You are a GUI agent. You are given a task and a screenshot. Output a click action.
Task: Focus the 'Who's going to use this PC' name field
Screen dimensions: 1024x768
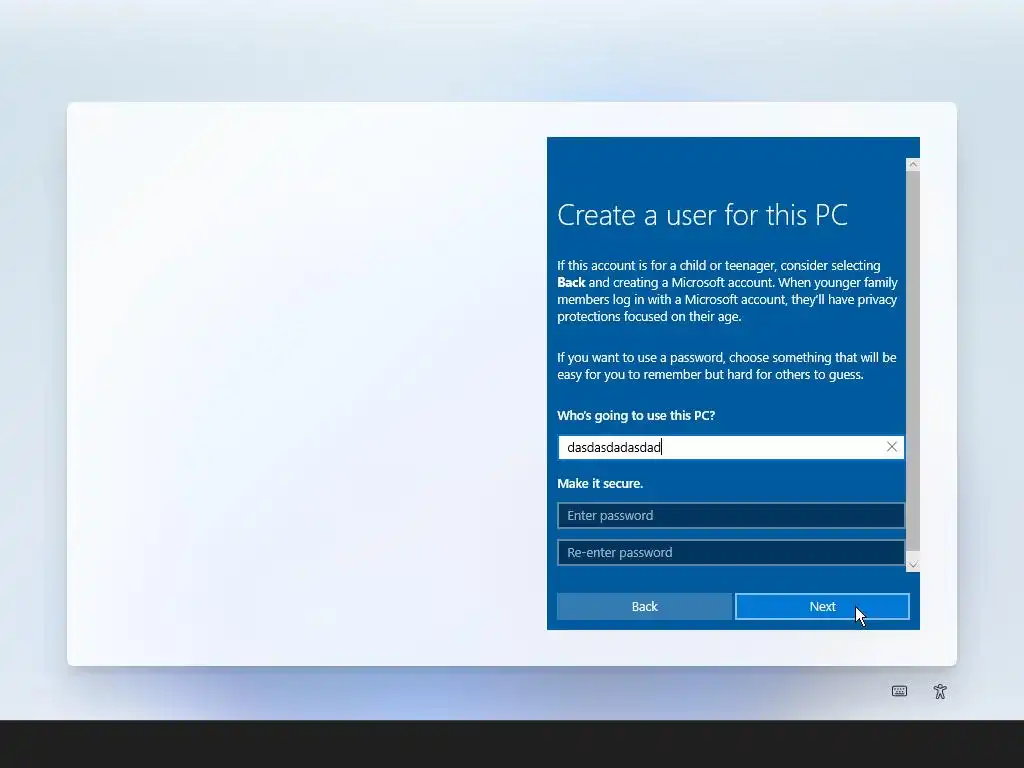coord(731,447)
